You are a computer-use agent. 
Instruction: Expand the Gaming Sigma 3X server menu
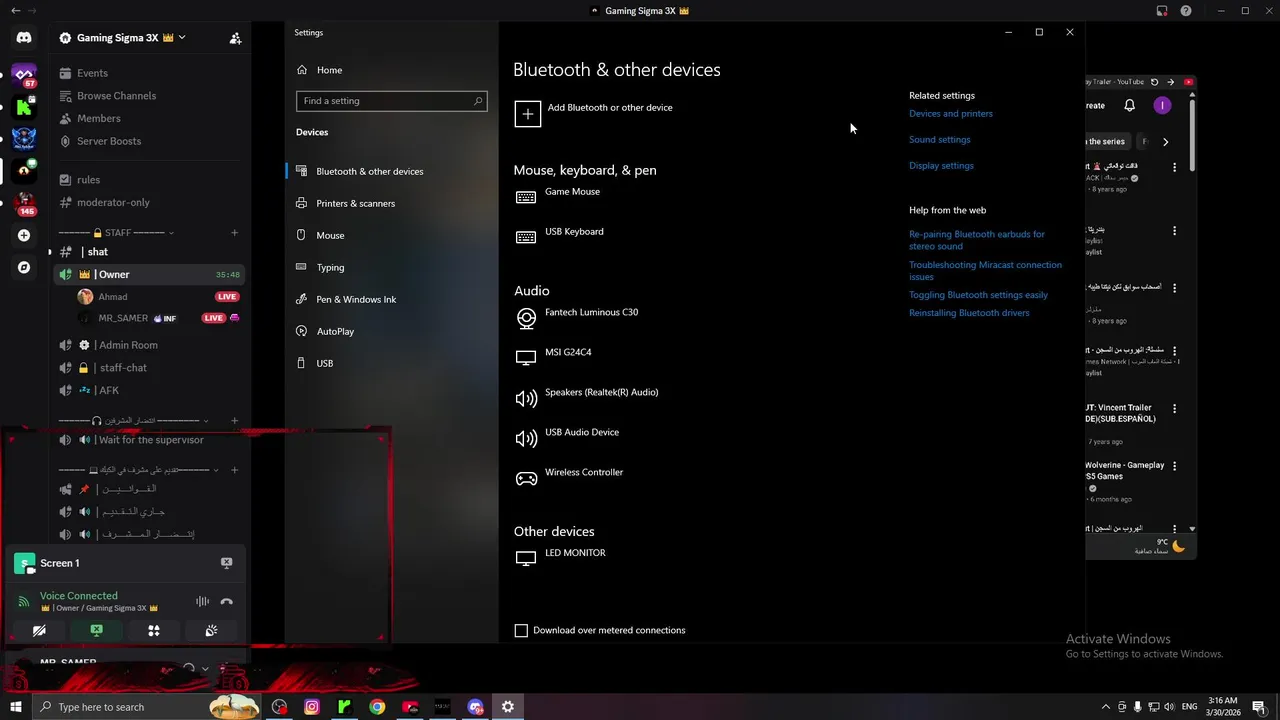click(x=126, y=38)
